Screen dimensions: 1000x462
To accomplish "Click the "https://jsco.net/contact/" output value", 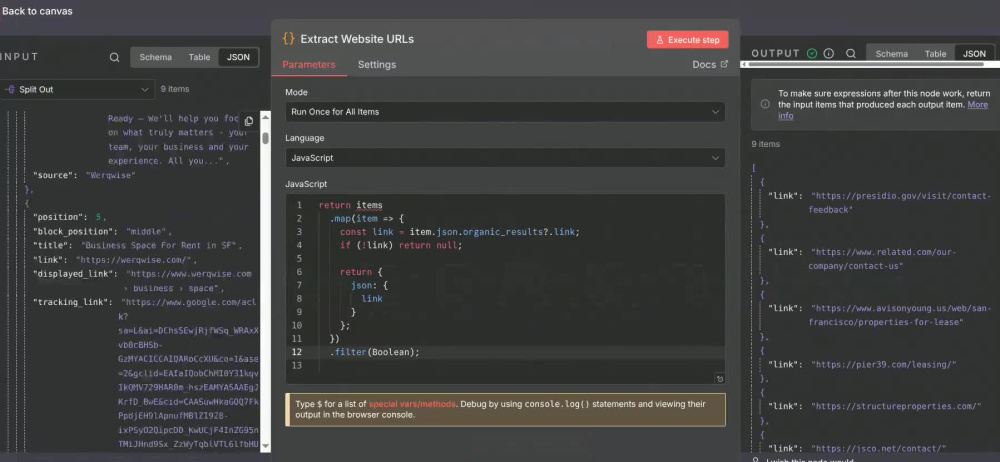I will [x=878, y=449].
